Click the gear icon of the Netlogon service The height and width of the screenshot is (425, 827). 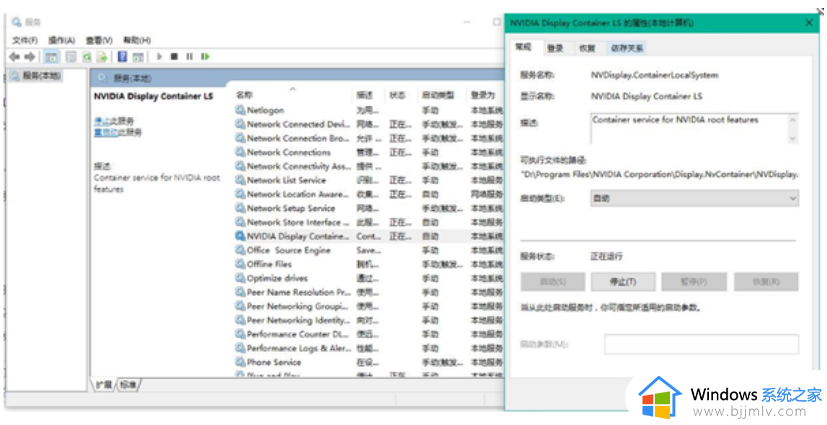[240, 110]
